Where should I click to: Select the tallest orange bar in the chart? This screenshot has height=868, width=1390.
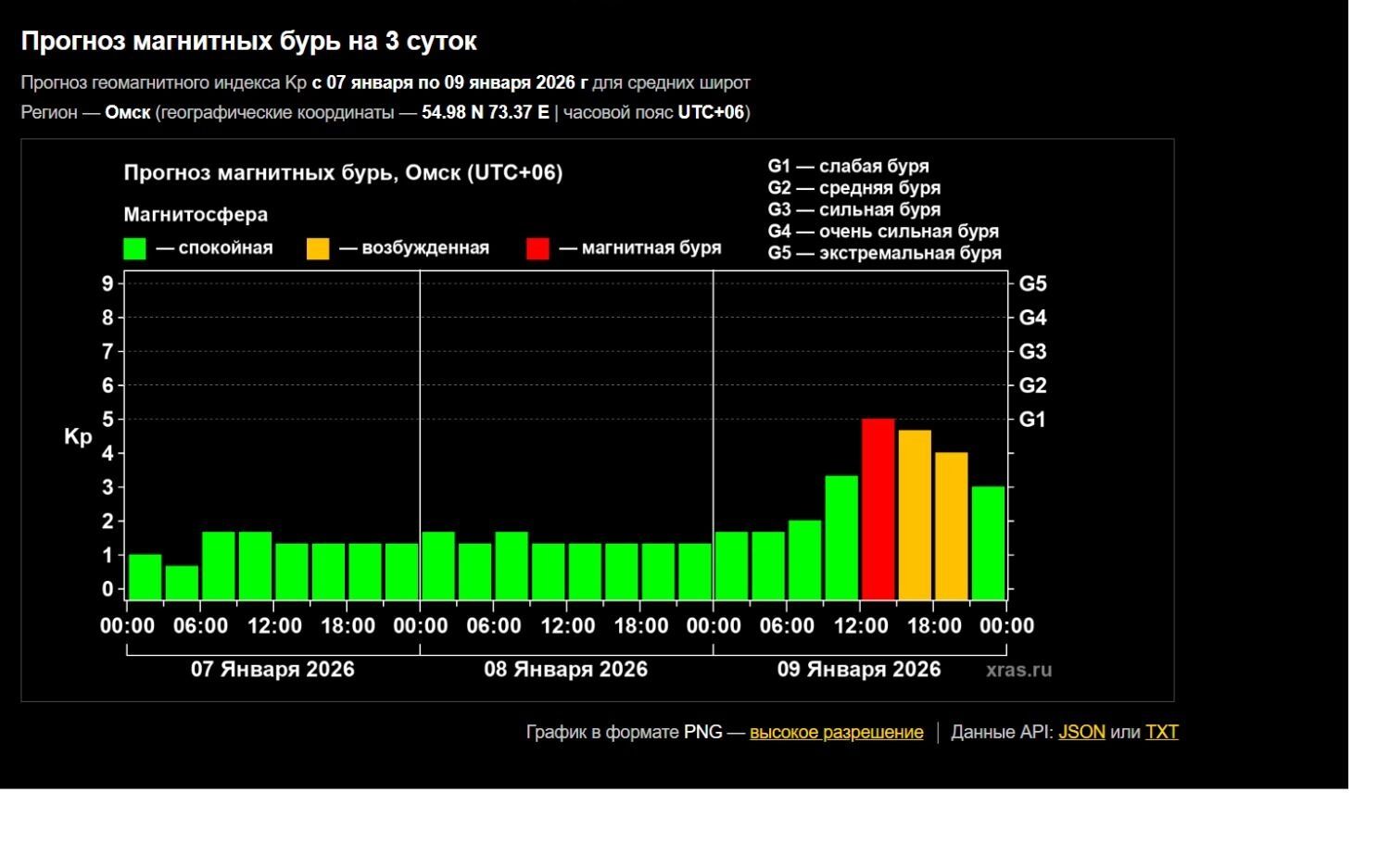[915, 515]
